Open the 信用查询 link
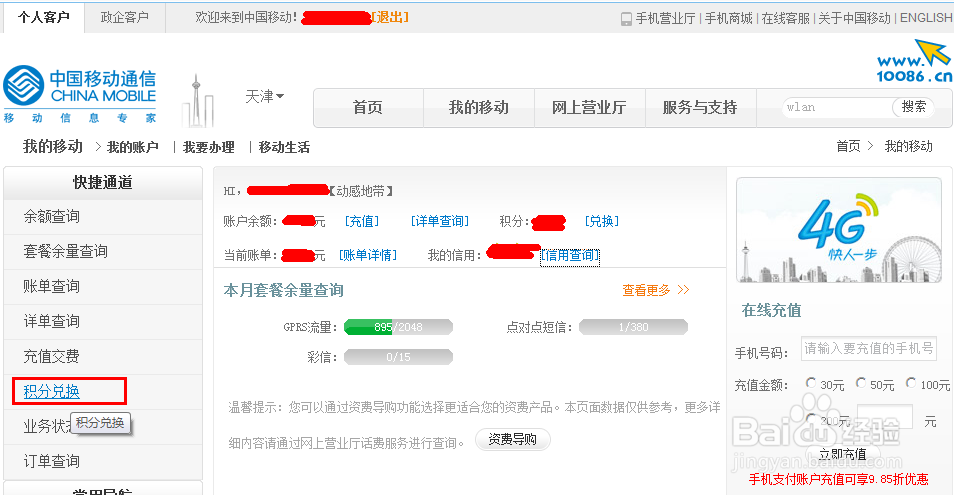This screenshot has height=495, width=954. tap(570, 255)
